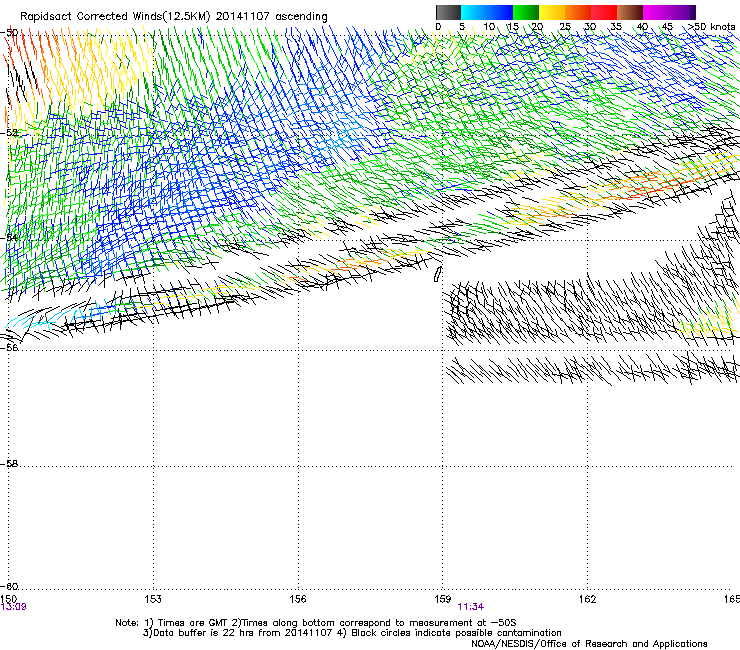Click the latitude label '-56'
The image size is (740, 650).
click(9, 347)
